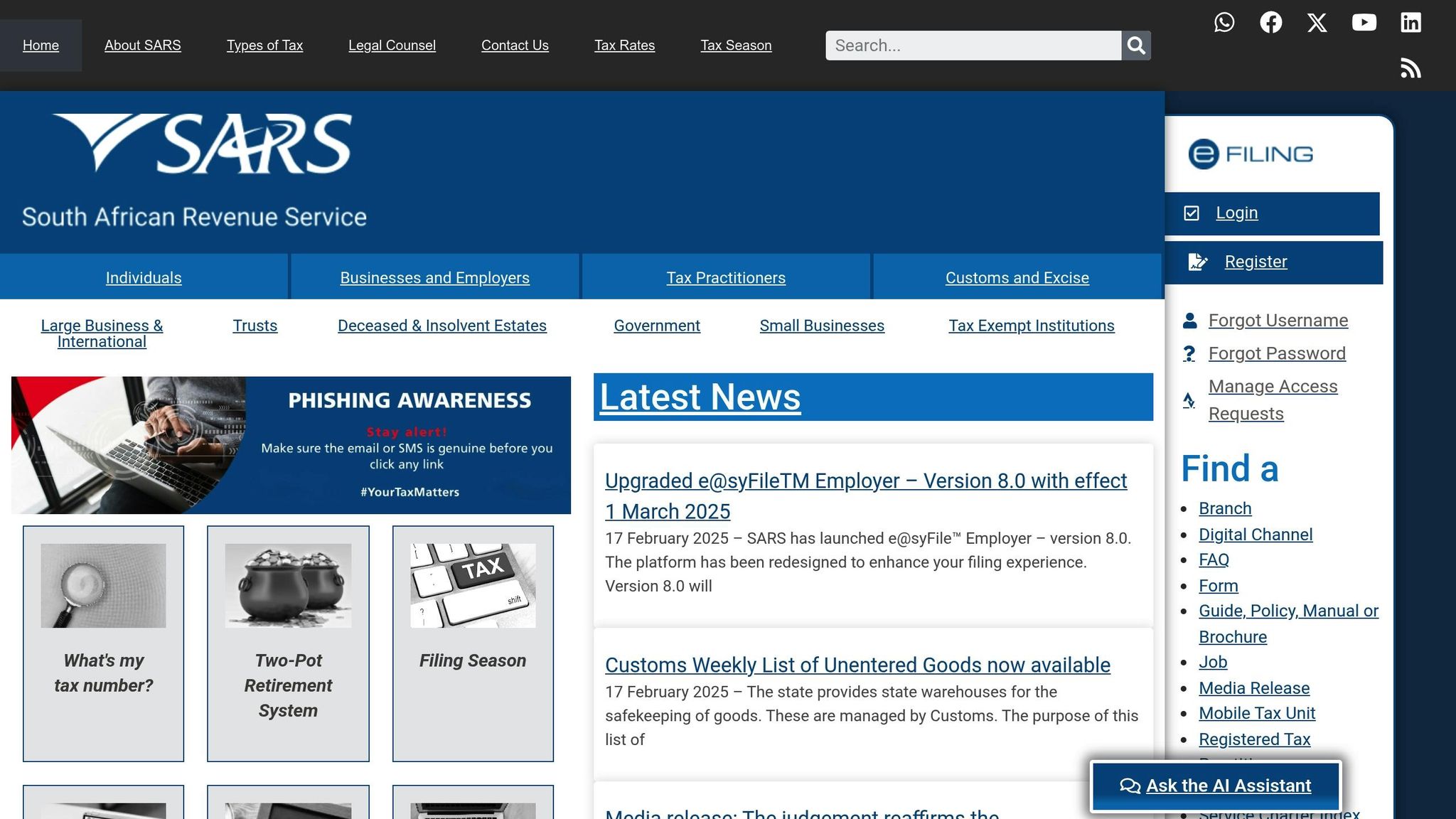Image resolution: width=1456 pixels, height=819 pixels.
Task: Open the Filing Season card
Action: [x=473, y=643]
